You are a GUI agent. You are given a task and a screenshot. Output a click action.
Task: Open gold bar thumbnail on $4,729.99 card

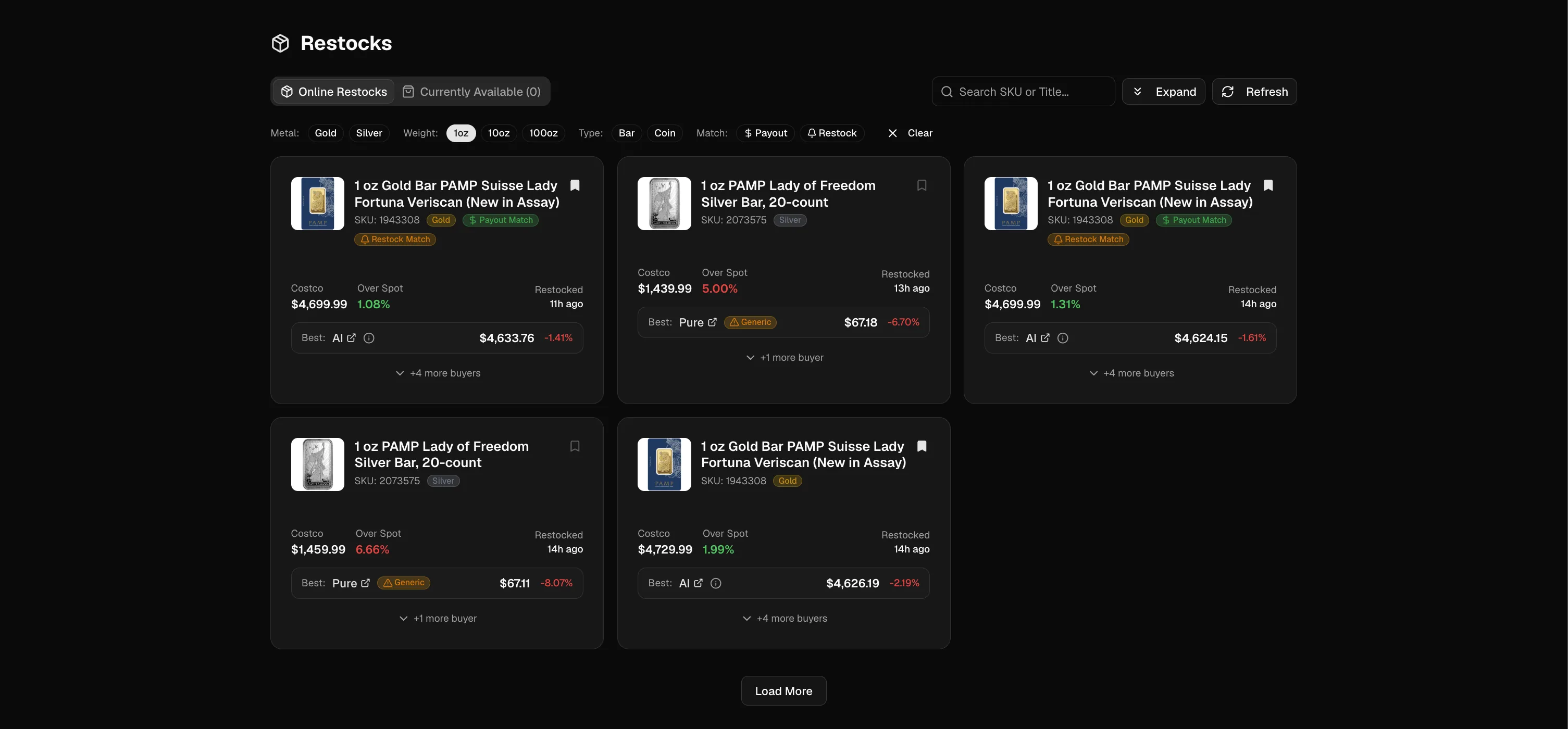click(664, 464)
